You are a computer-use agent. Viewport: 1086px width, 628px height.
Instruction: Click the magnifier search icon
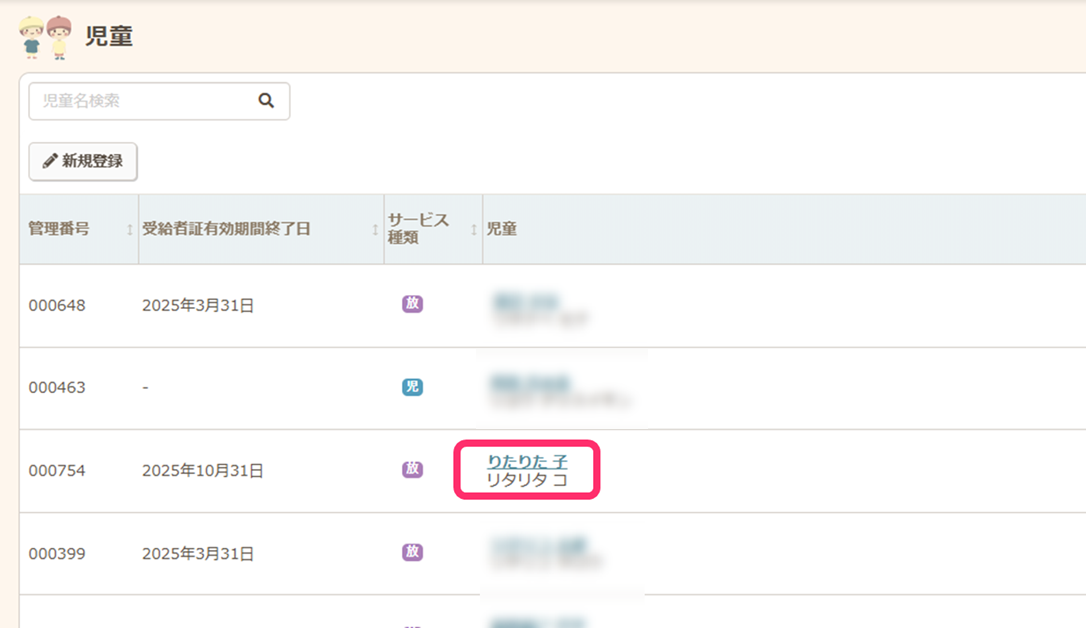tap(266, 101)
